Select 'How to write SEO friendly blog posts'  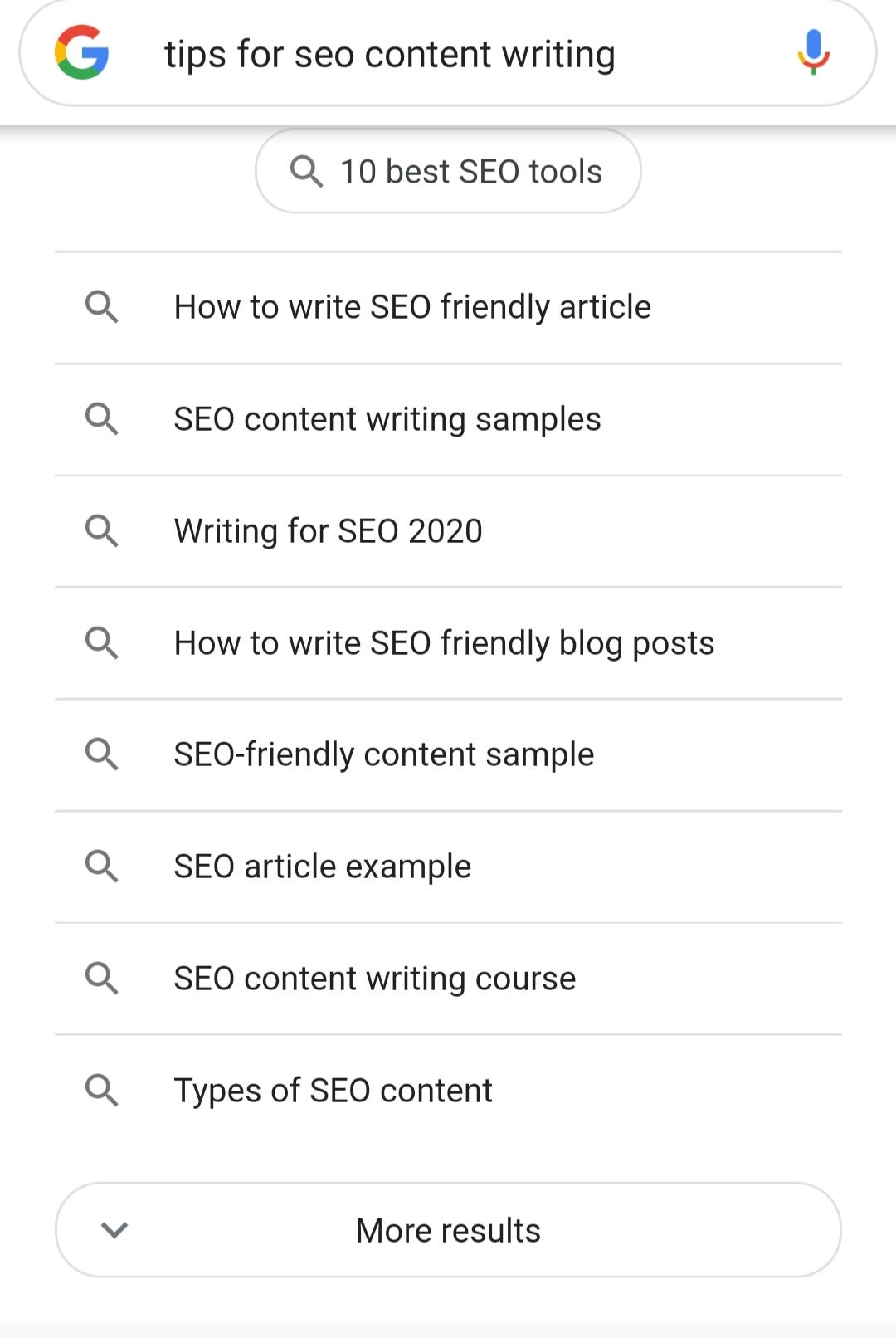pos(443,642)
